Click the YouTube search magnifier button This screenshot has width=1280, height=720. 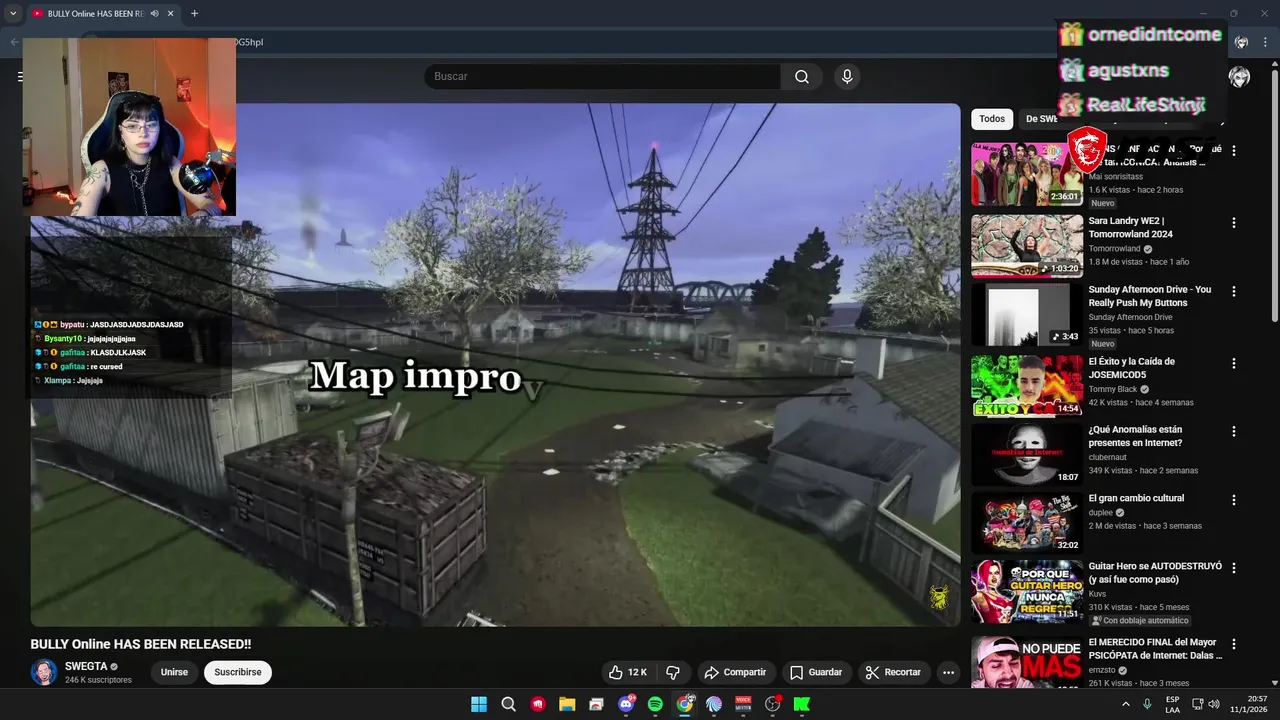pos(802,77)
